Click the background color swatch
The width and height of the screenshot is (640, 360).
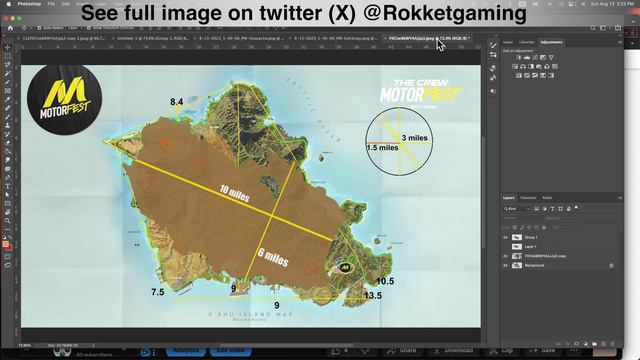click(9, 248)
